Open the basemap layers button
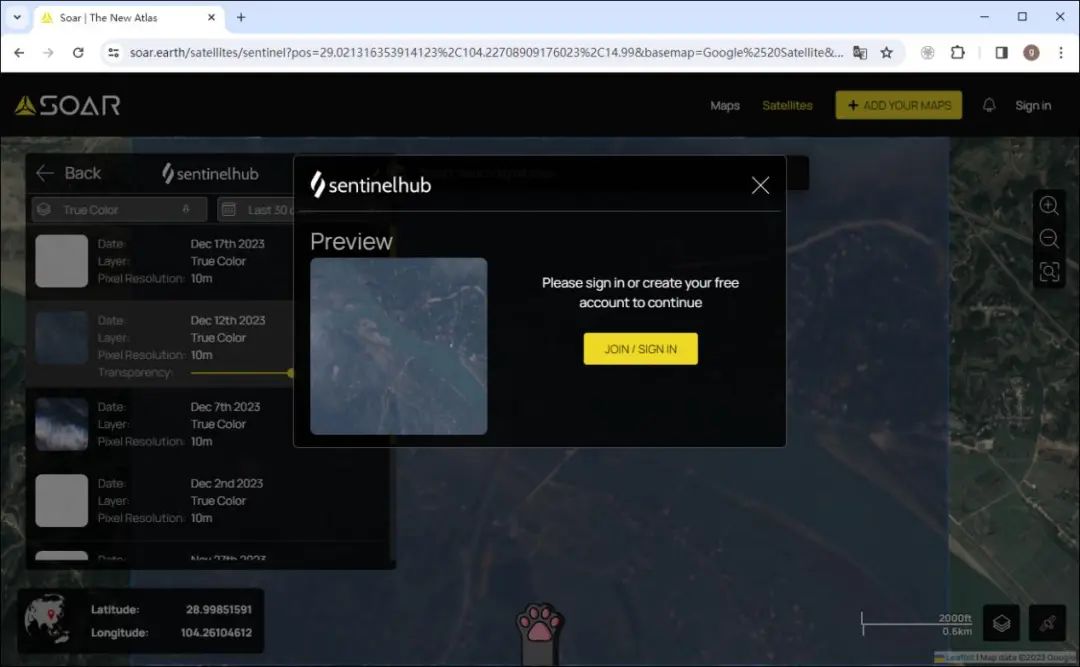The image size is (1080, 667). click(1001, 624)
